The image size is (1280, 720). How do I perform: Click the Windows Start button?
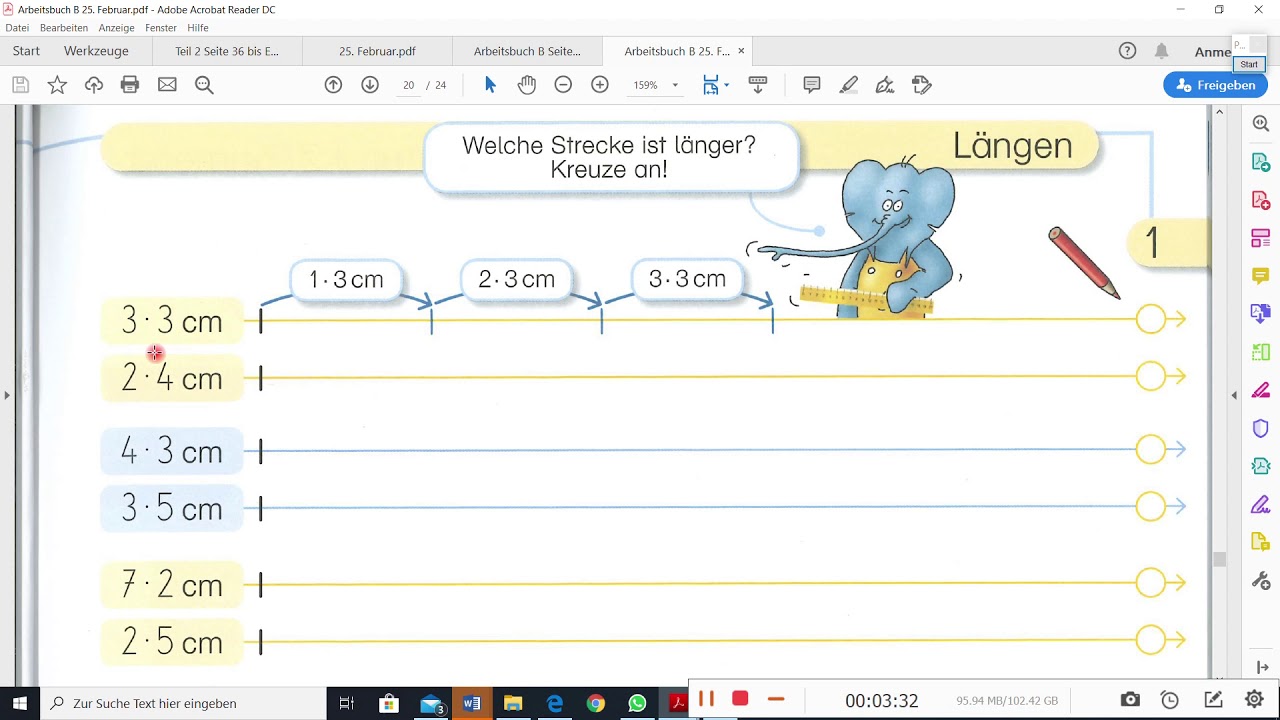(20, 703)
